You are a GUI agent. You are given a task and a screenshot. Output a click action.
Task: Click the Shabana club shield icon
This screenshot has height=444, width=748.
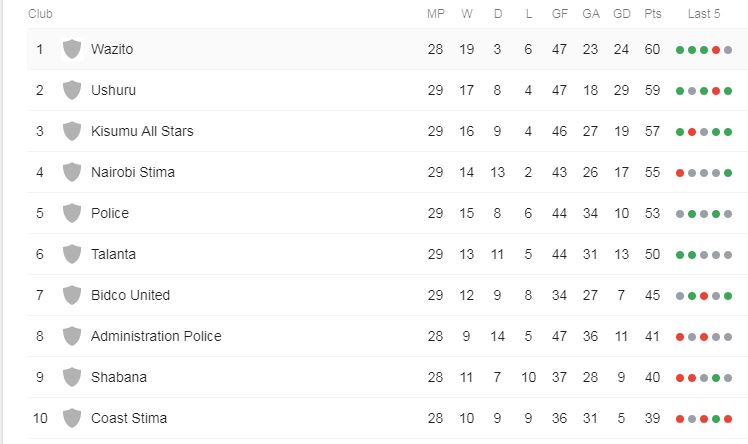tap(72, 377)
